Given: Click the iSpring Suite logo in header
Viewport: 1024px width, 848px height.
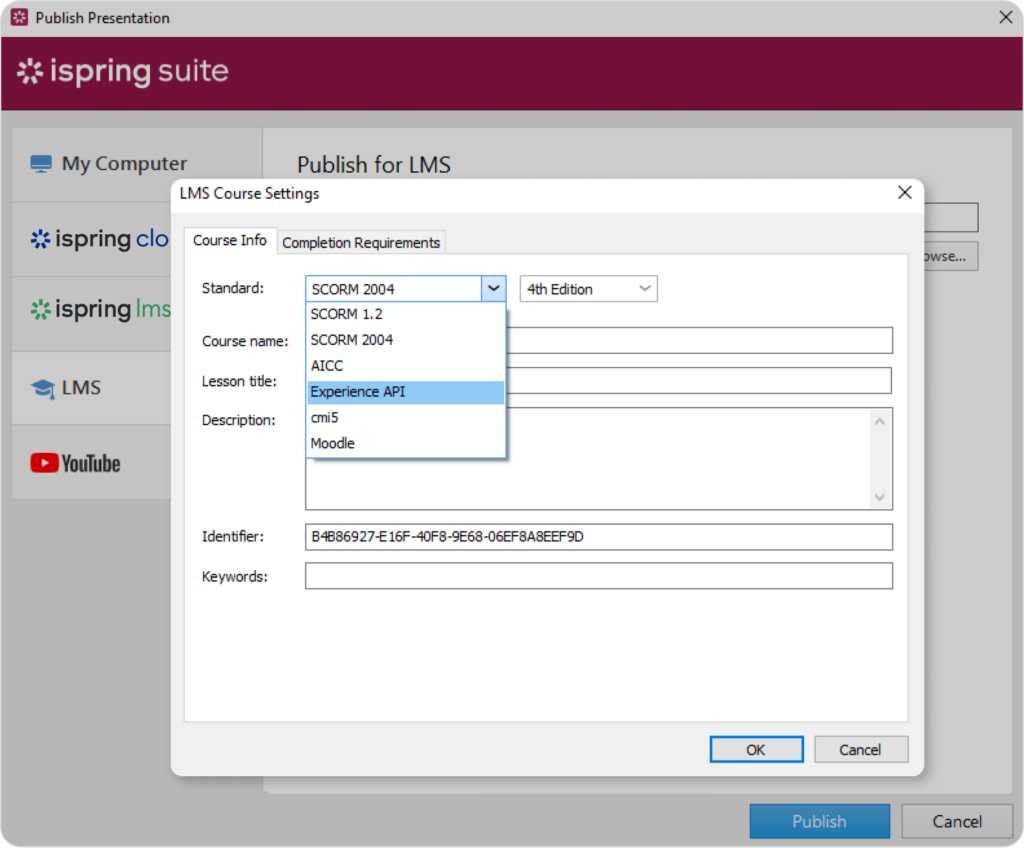Looking at the screenshot, I should pyautogui.click(x=123, y=71).
